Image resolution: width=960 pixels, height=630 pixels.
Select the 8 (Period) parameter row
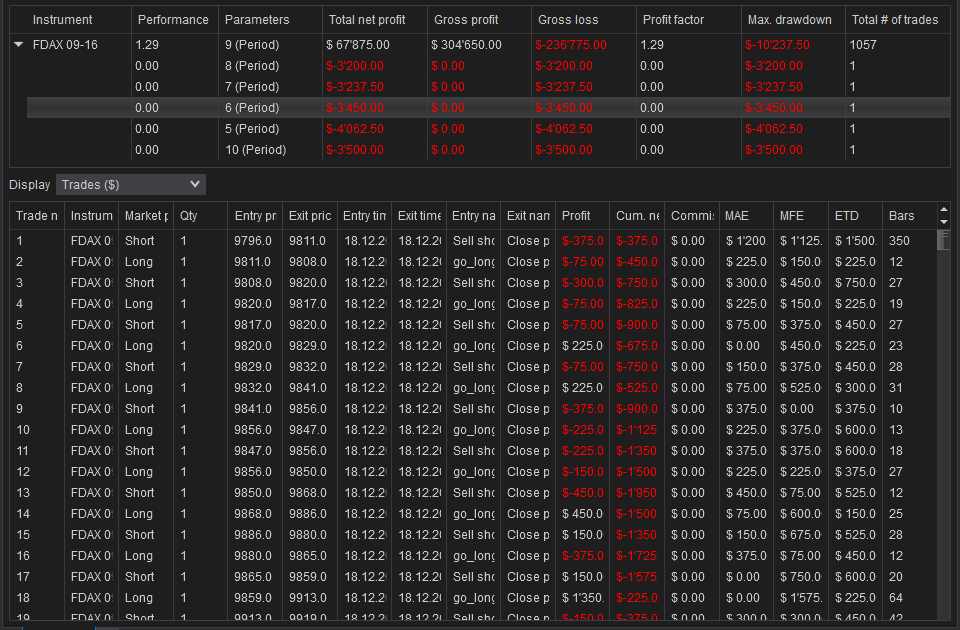coord(489,66)
